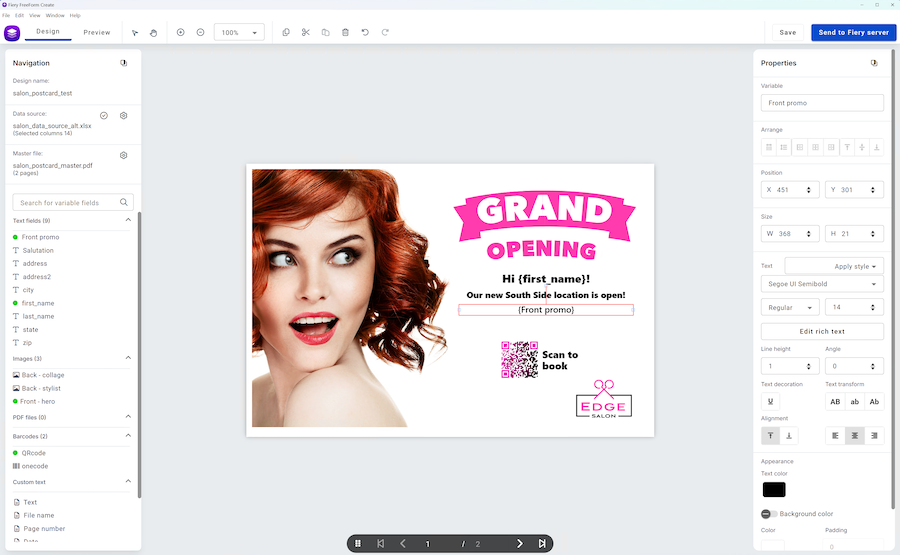Switch to the Preview tab
This screenshot has width=900, height=555.
coord(97,33)
